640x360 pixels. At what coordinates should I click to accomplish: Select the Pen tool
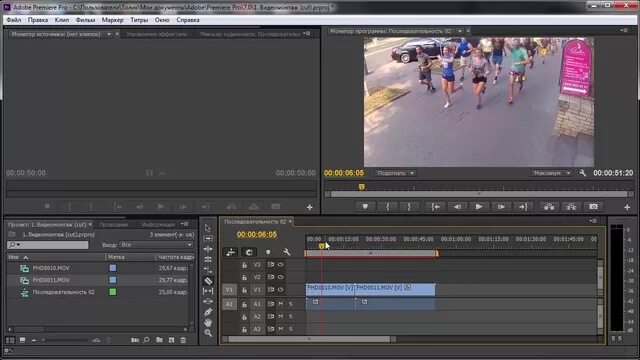[x=208, y=312]
